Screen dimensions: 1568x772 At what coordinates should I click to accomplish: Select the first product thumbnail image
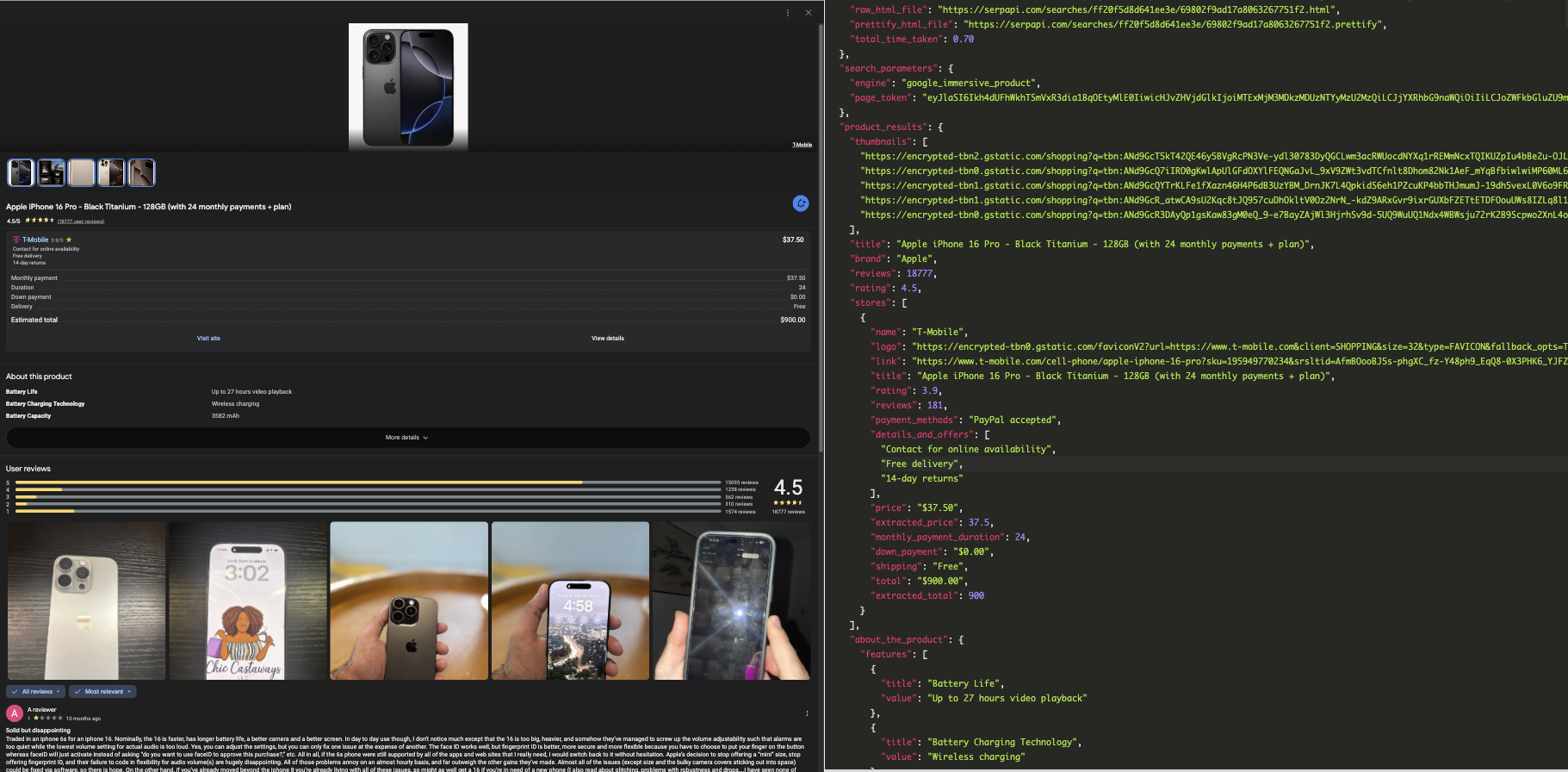[x=21, y=173]
